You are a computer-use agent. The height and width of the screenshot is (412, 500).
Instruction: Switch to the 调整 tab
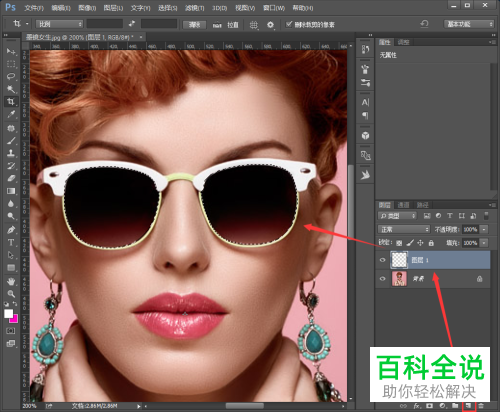point(403,42)
